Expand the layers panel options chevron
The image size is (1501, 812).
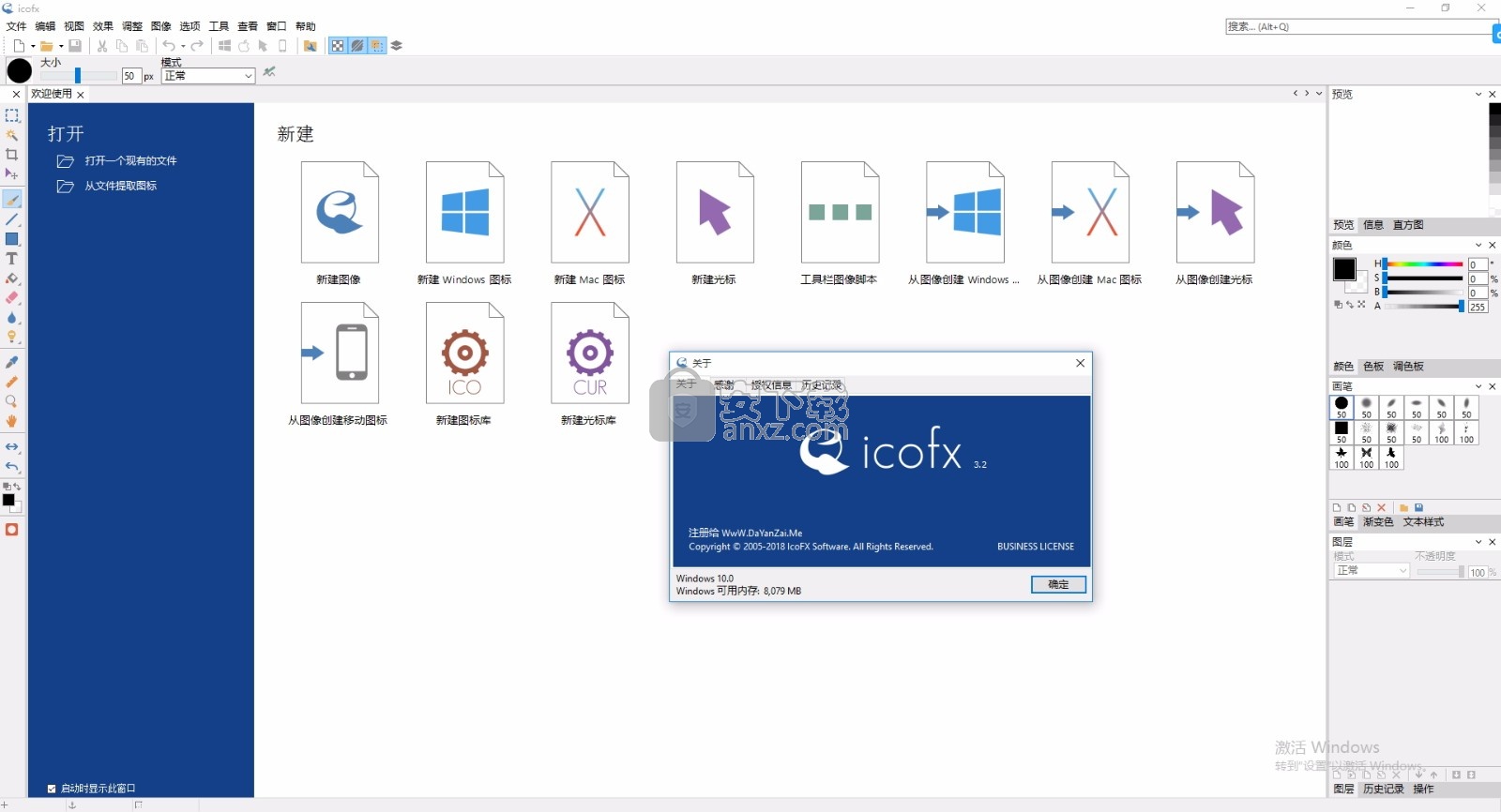click(1478, 542)
